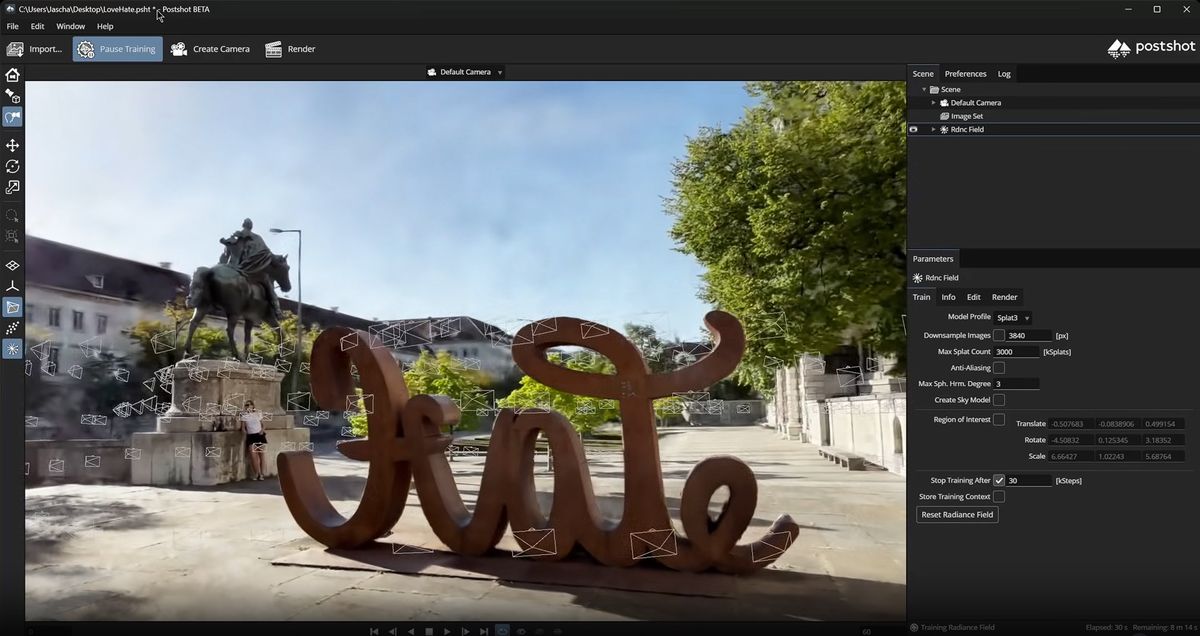The width and height of the screenshot is (1200, 636).
Task: Click the Render toolbar button
Action: pos(290,49)
